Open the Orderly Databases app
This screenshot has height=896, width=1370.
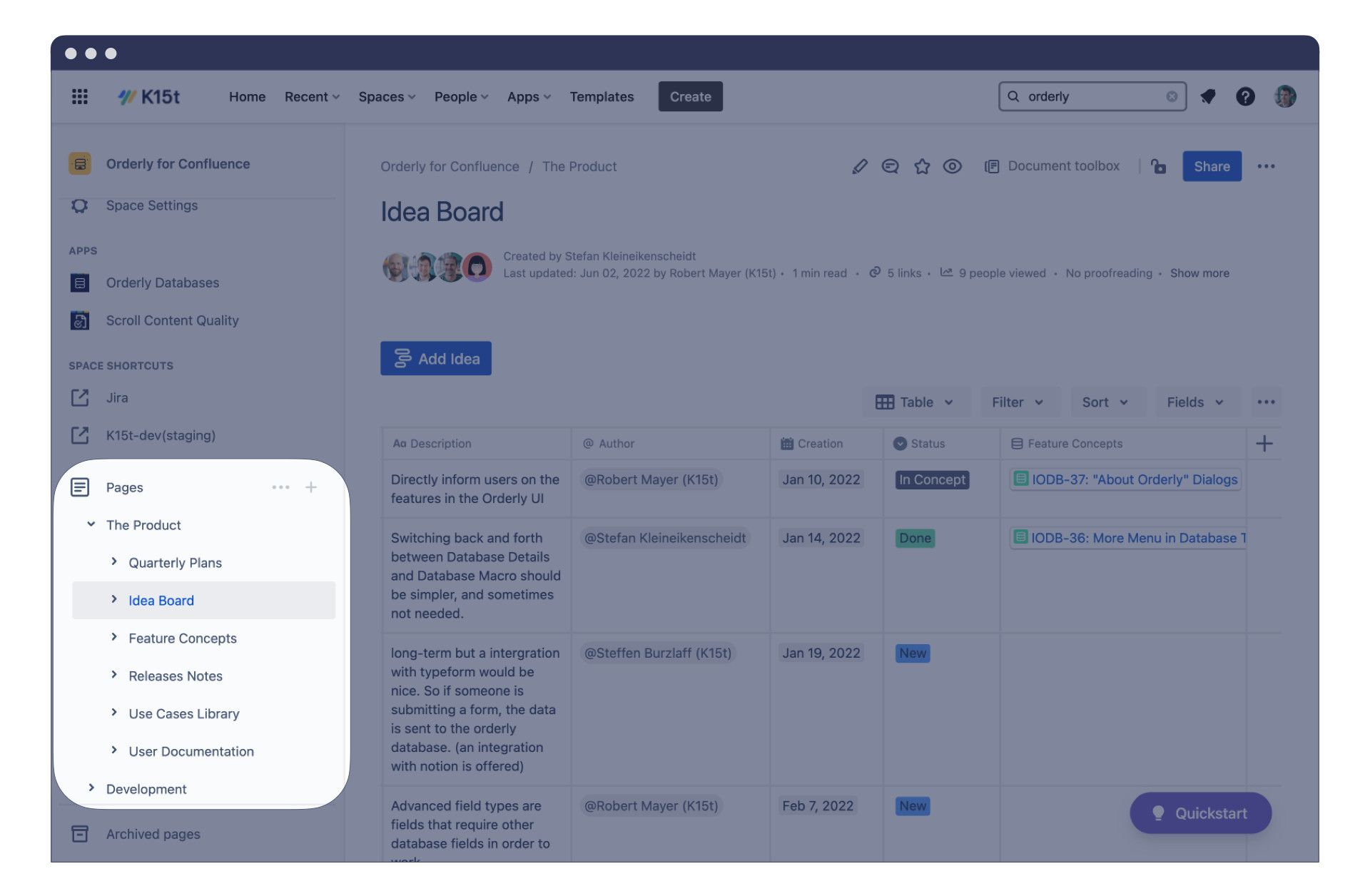click(x=163, y=282)
